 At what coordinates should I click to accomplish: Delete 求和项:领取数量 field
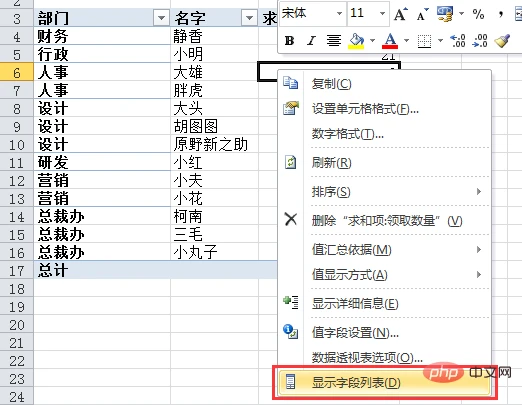387,221
